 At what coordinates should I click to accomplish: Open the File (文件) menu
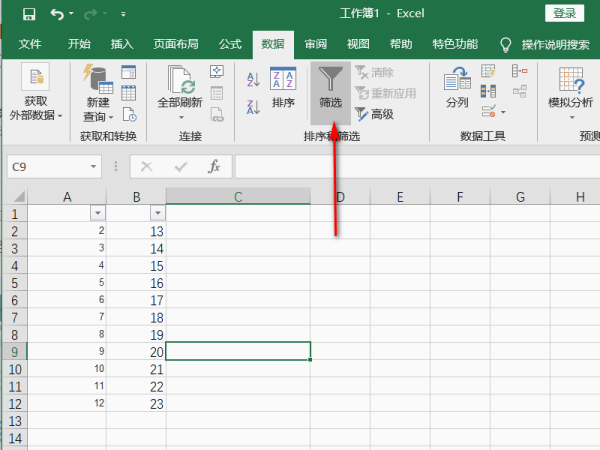(30, 44)
